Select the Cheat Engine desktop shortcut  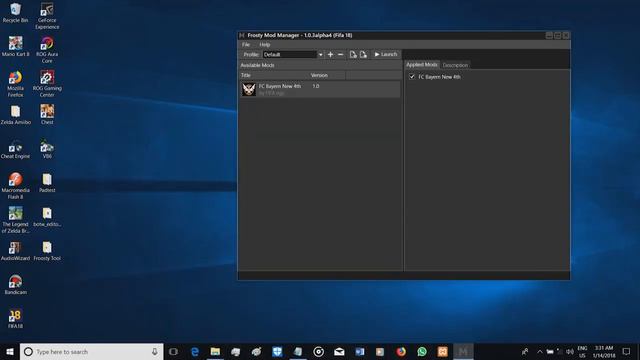(x=16, y=149)
